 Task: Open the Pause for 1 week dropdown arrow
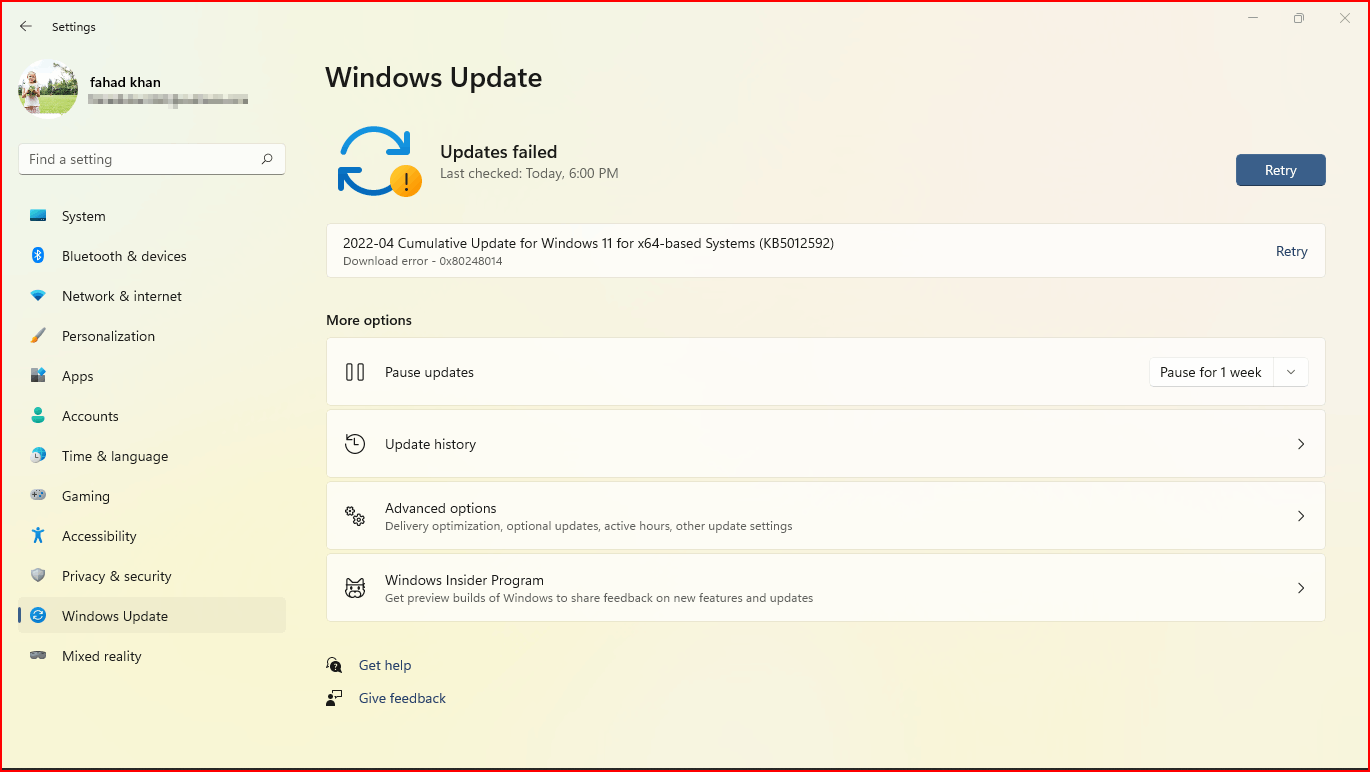point(1290,371)
